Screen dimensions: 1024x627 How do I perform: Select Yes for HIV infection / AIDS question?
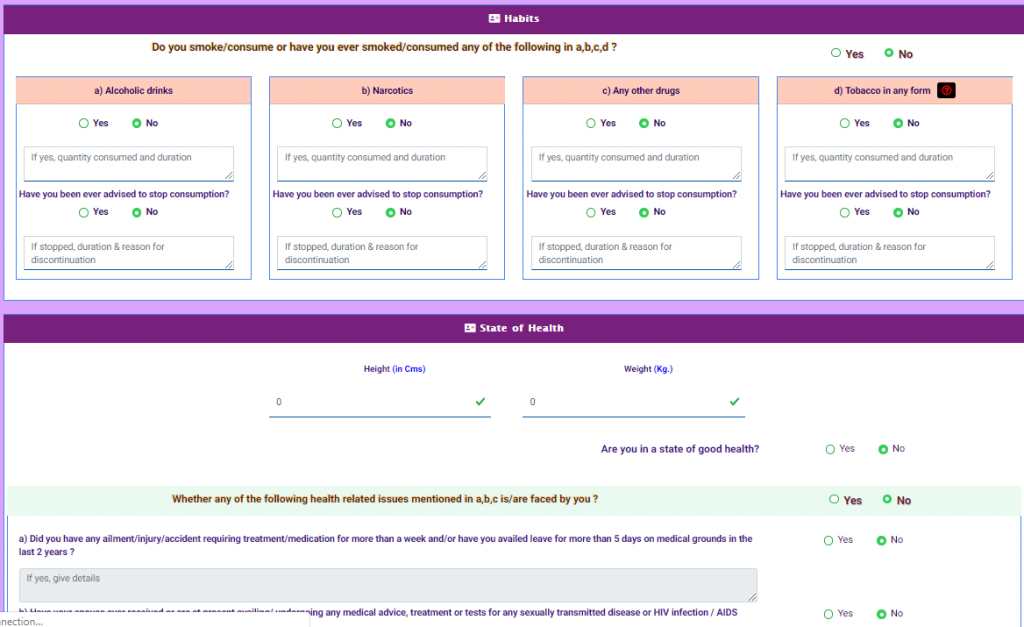(828, 614)
